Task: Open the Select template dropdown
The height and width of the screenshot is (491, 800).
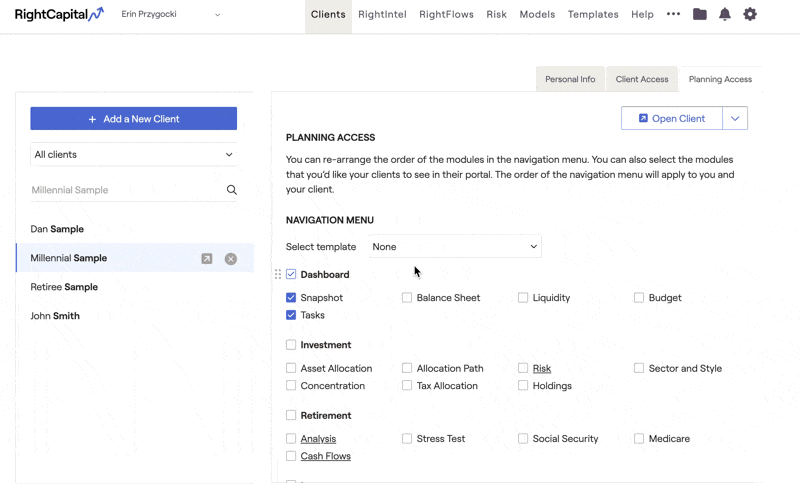Action: pos(455,247)
